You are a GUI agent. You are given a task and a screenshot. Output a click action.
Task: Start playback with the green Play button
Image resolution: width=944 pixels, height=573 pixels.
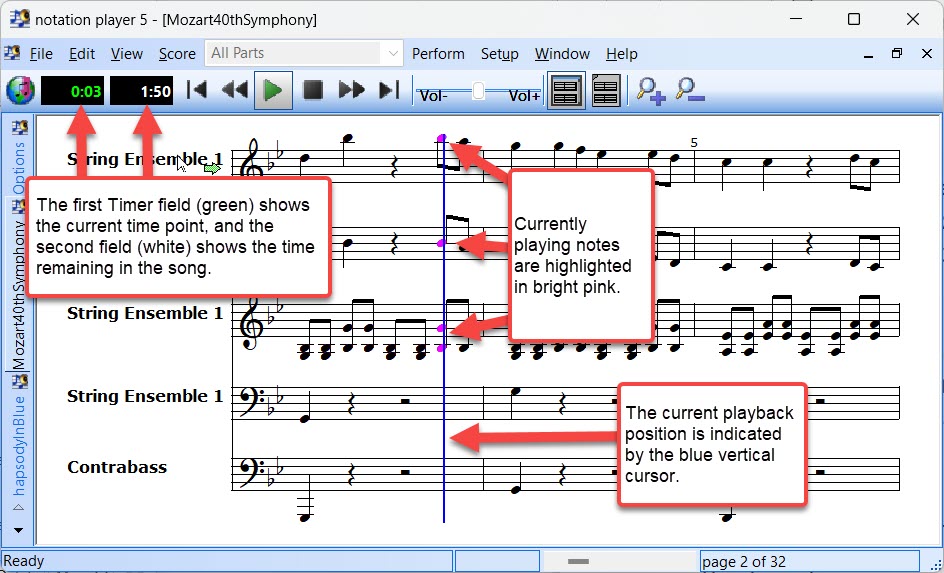pyautogui.click(x=273, y=90)
